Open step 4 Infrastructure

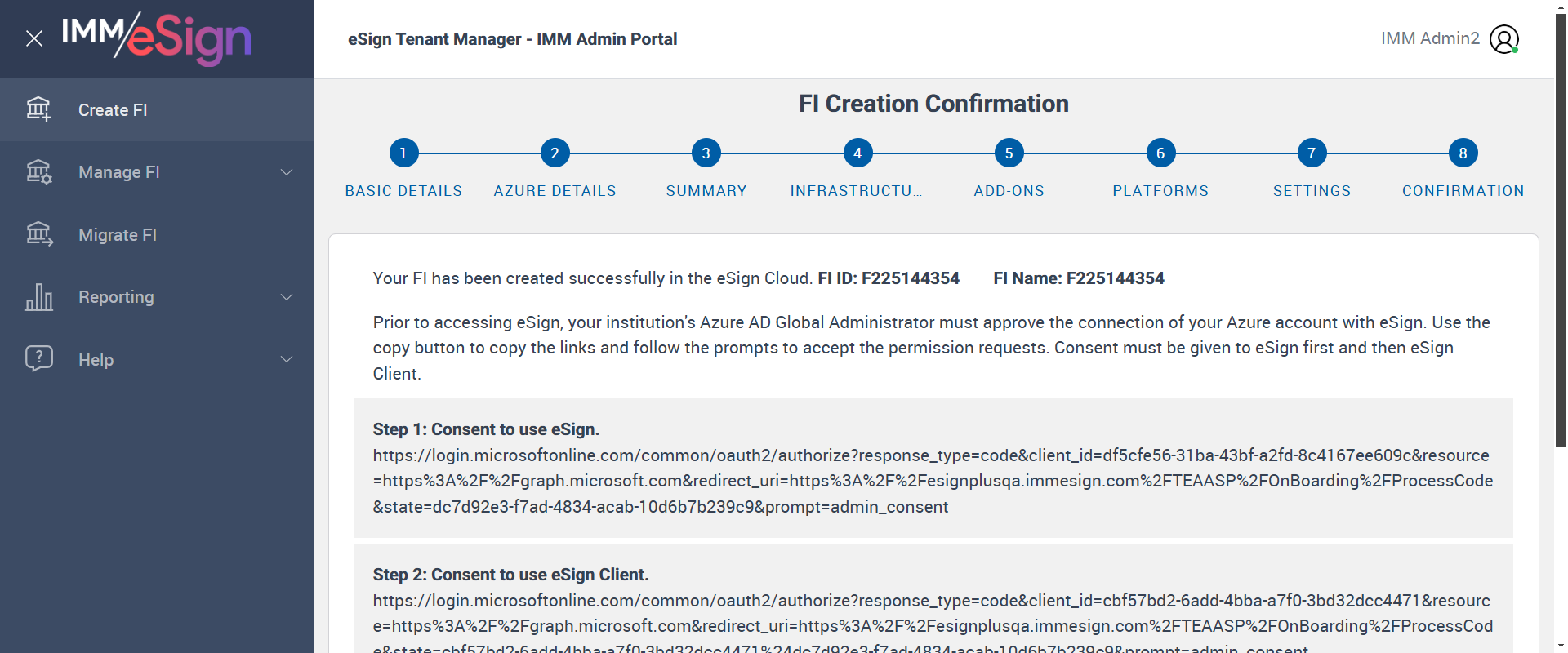coord(857,153)
